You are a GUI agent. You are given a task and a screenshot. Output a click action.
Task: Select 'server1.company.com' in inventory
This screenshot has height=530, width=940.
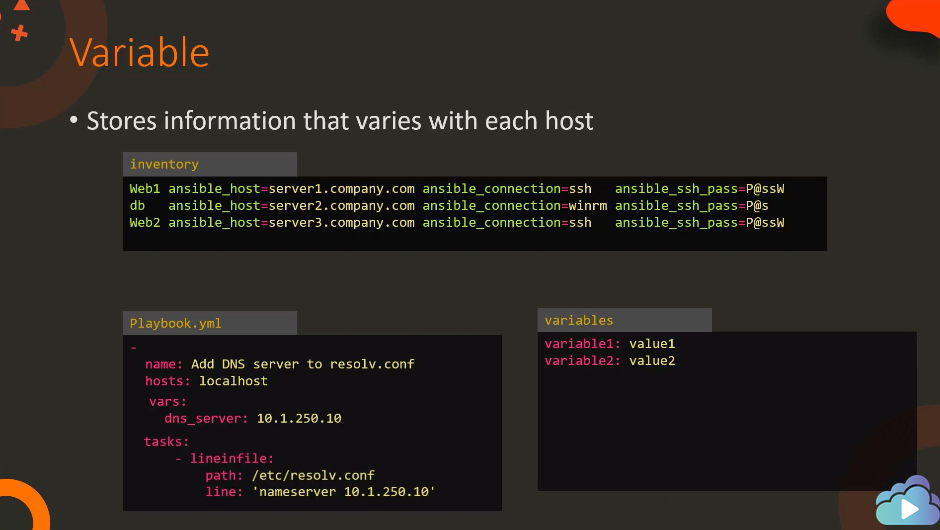(341, 188)
